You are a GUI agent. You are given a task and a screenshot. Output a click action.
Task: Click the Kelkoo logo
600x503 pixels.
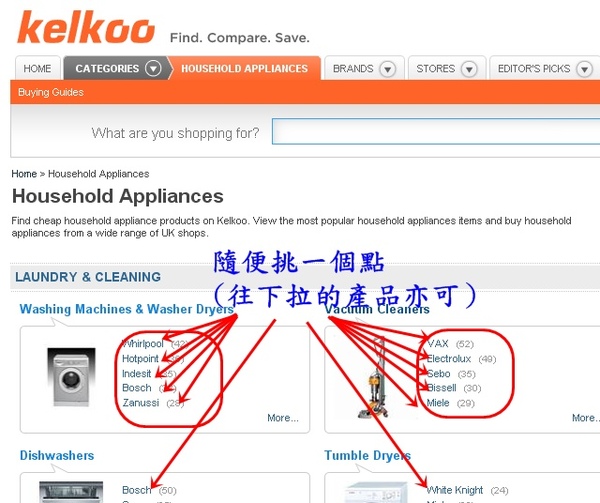[86, 27]
